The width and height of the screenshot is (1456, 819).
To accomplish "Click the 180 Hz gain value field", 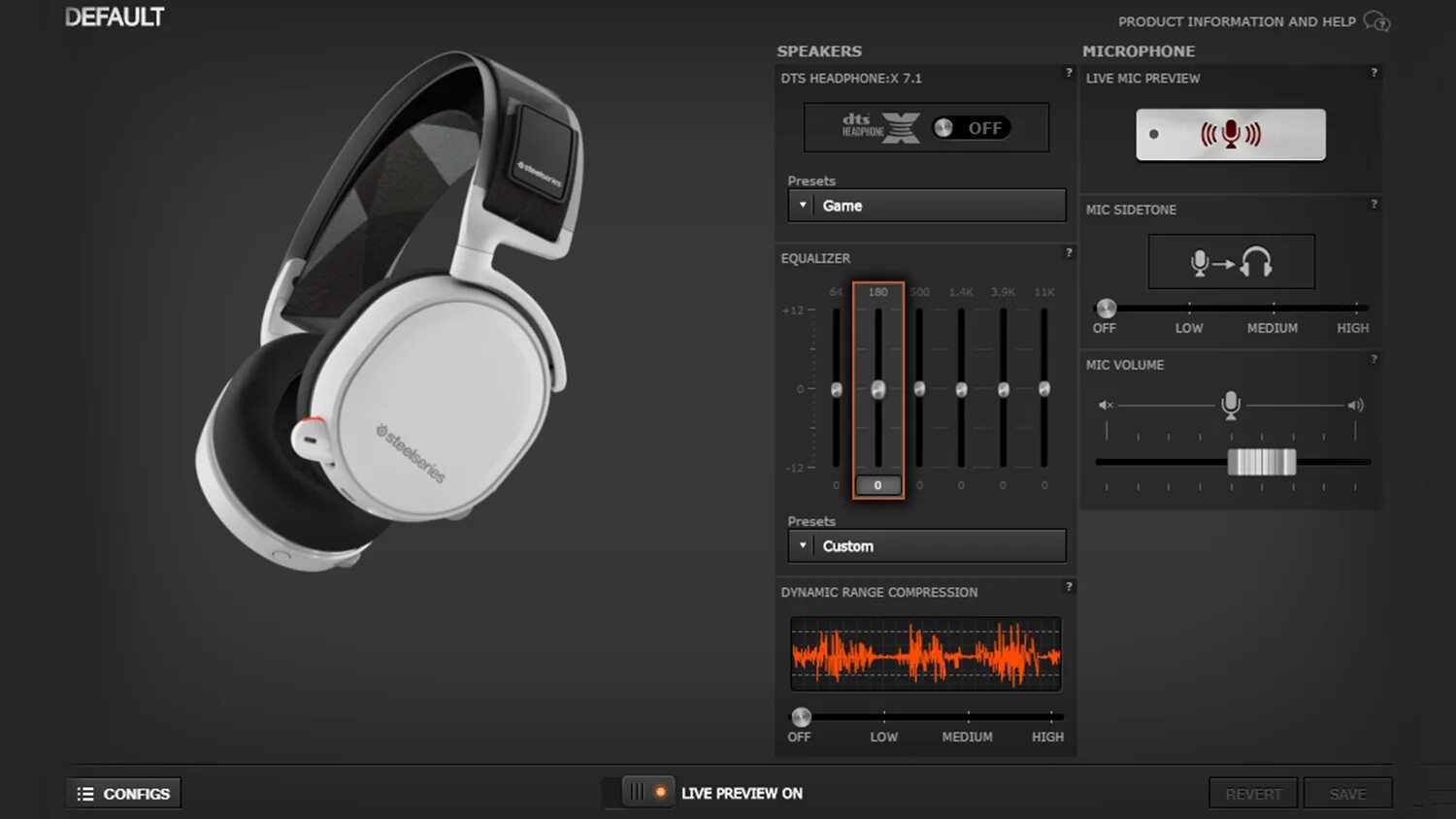I will [x=878, y=485].
